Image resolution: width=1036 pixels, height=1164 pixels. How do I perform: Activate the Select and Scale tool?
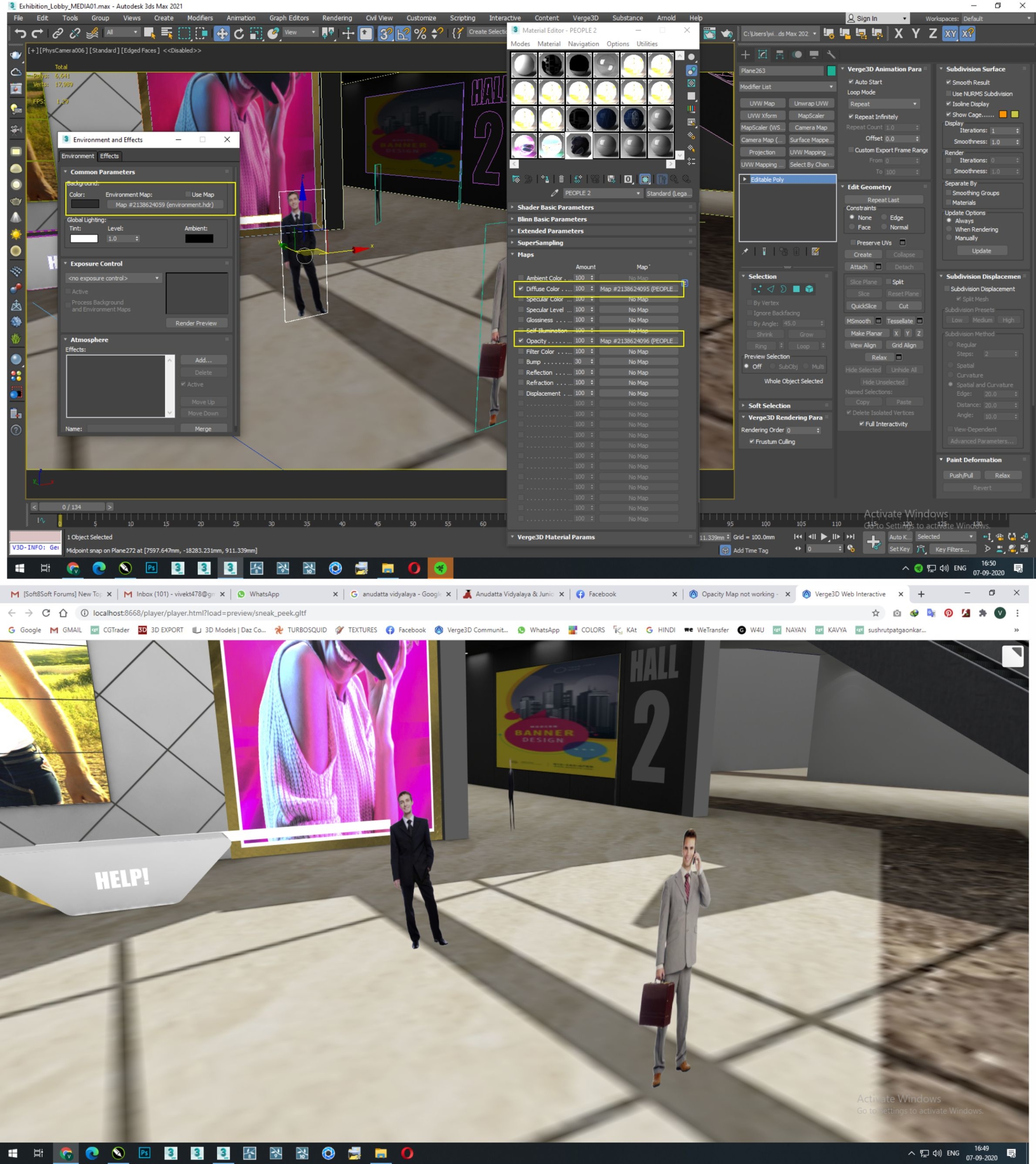click(256, 34)
